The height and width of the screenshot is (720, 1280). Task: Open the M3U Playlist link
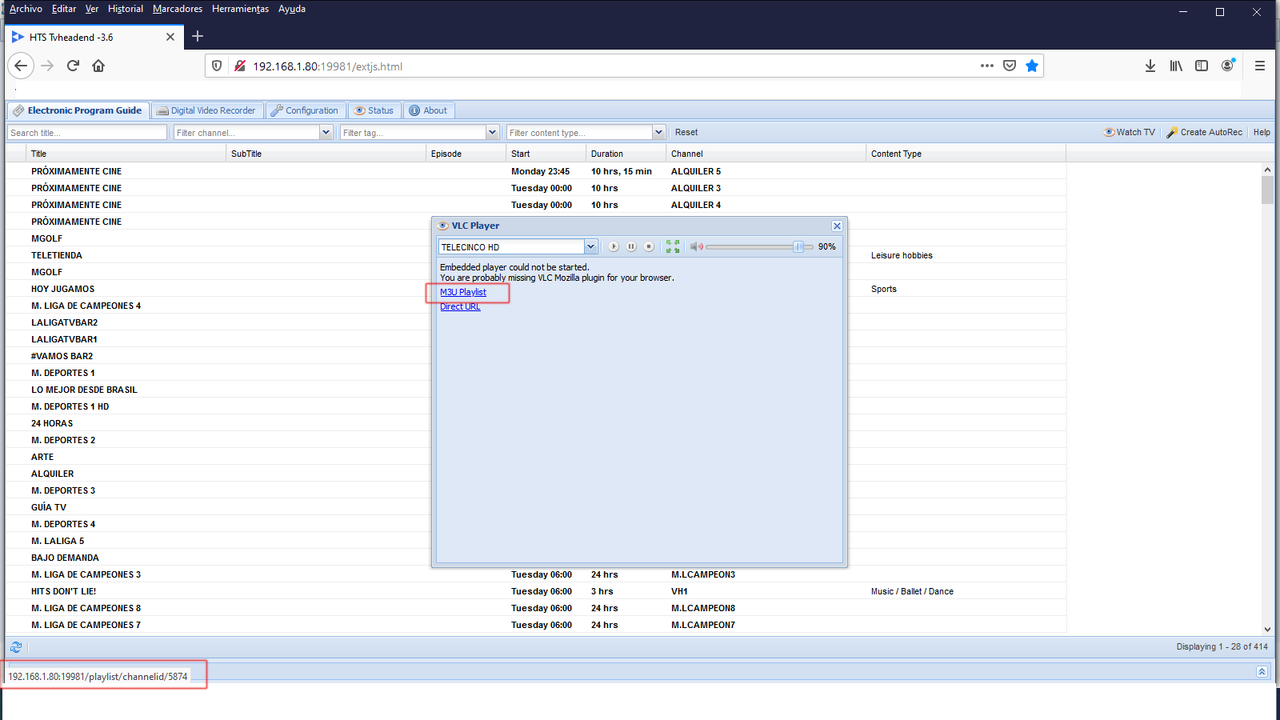tap(463, 292)
